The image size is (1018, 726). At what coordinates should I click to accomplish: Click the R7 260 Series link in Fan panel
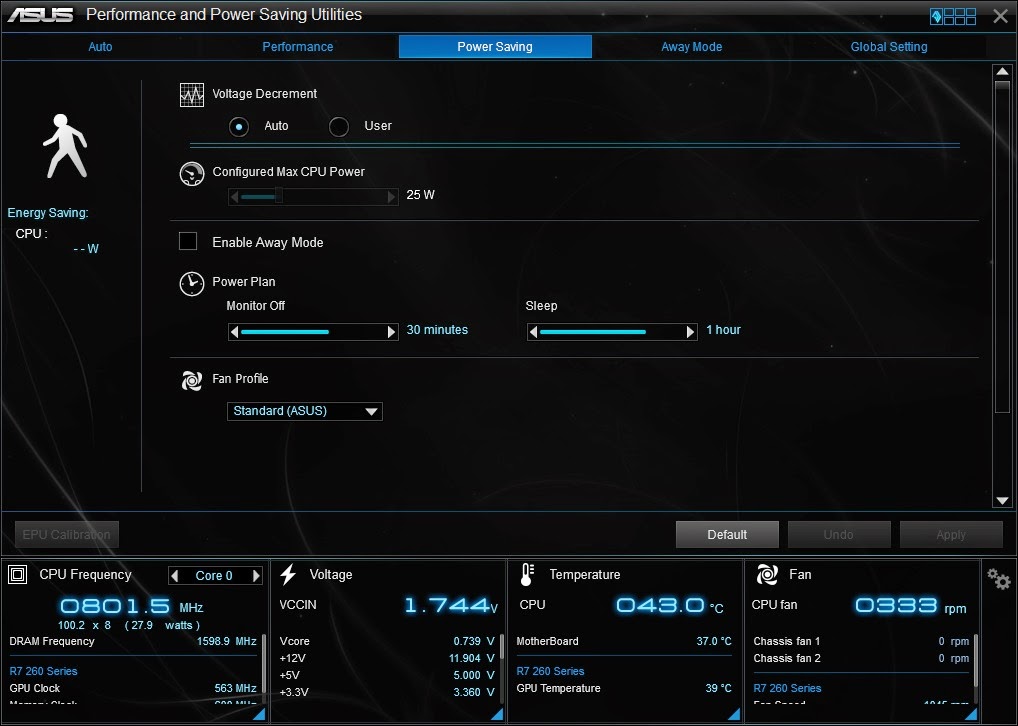[x=788, y=688]
